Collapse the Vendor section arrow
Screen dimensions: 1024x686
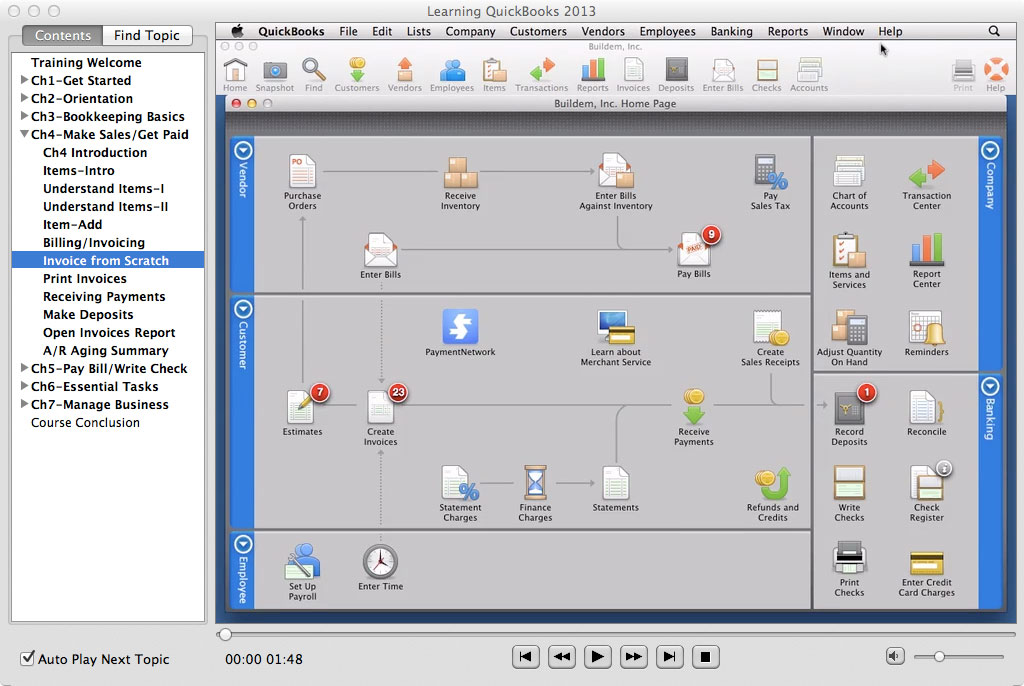[x=242, y=150]
